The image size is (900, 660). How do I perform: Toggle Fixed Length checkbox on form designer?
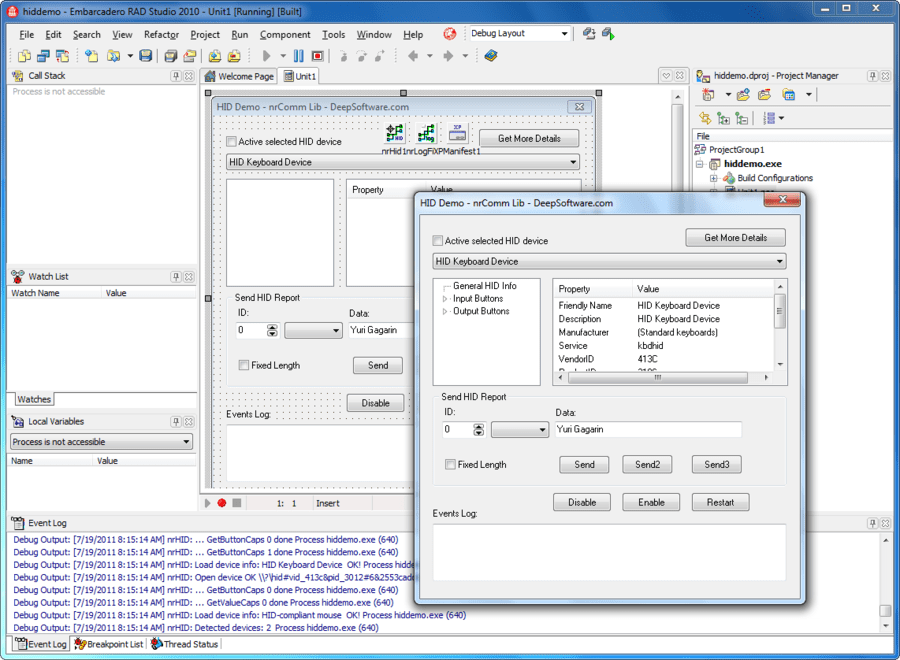point(245,366)
